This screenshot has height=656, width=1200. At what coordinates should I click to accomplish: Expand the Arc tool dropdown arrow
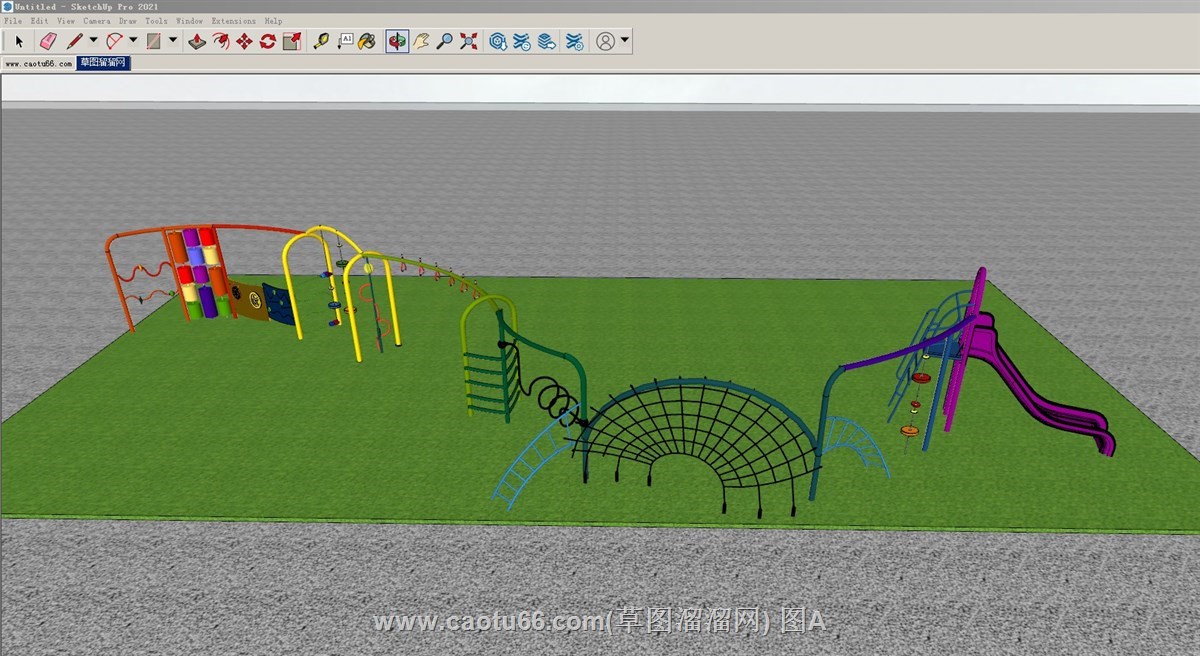tap(133, 41)
